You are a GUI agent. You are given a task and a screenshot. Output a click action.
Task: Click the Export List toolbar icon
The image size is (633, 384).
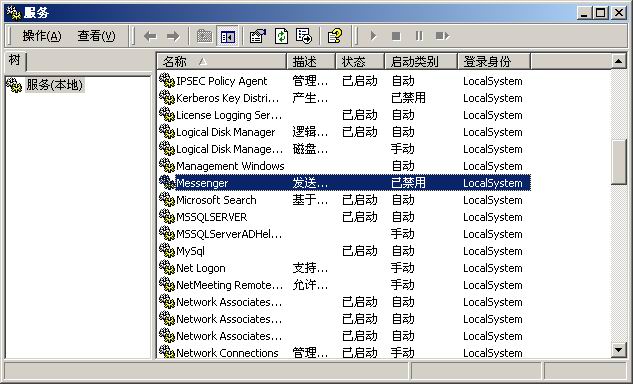click(x=304, y=36)
